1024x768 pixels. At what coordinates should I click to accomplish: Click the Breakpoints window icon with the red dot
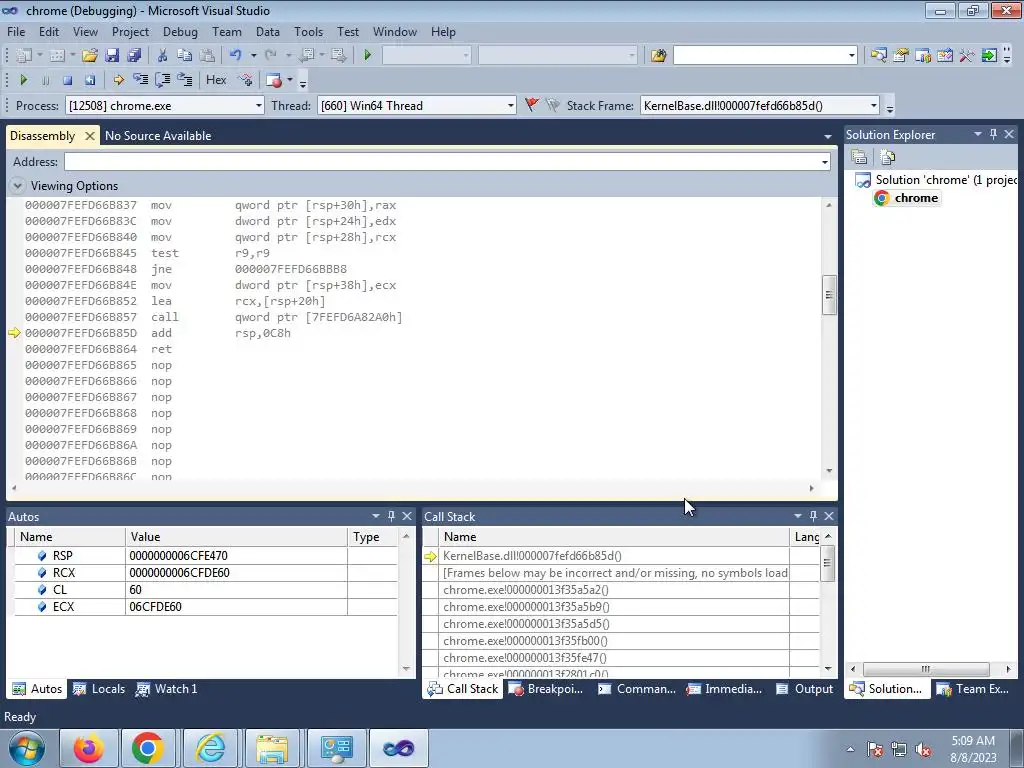pos(274,80)
